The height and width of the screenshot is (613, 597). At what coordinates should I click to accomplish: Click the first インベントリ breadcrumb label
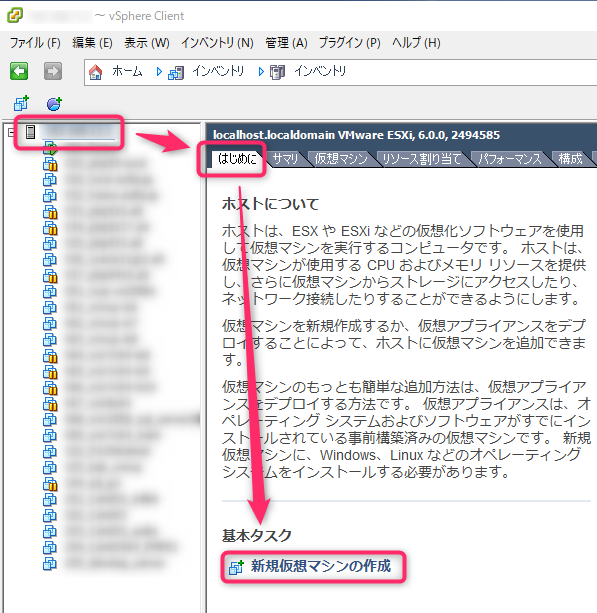[x=218, y=72]
